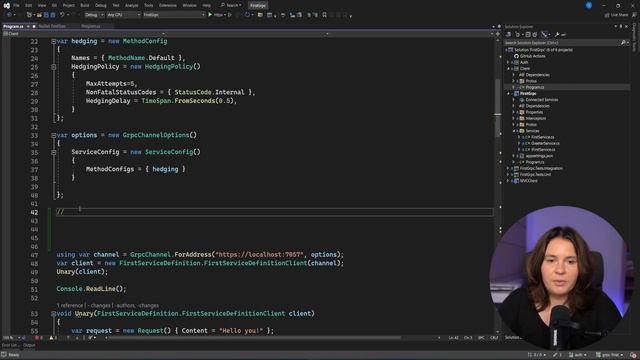Open the startup project dropdown

pyautogui.click(x=174, y=15)
